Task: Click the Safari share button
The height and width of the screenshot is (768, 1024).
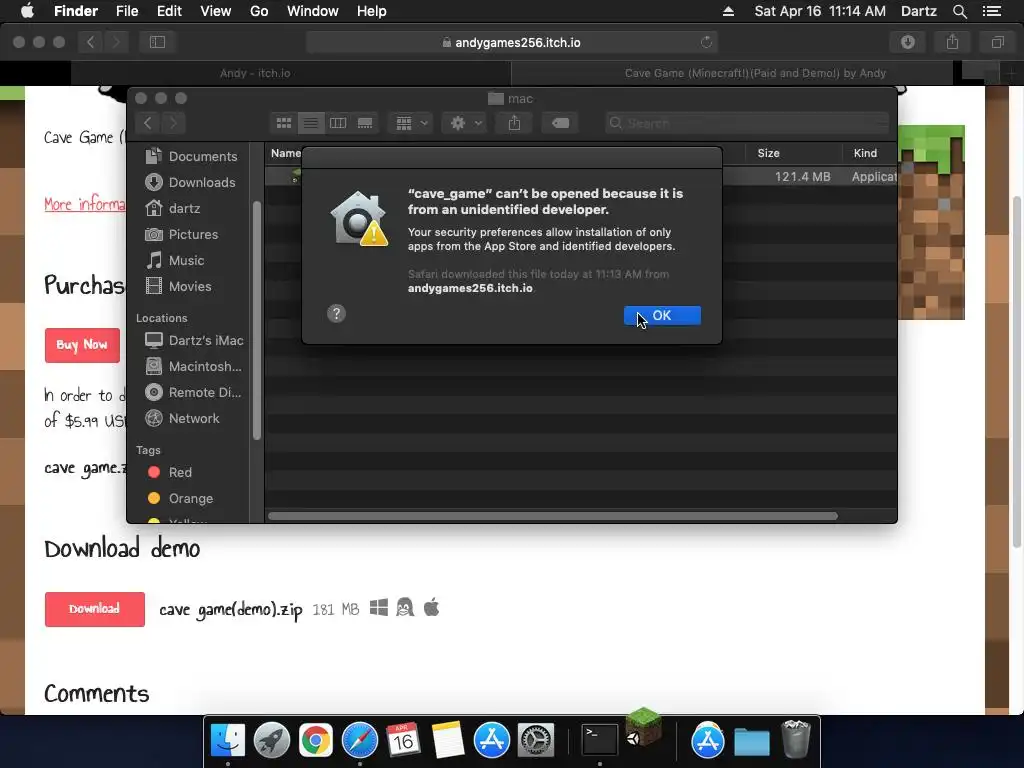Action: click(x=953, y=42)
